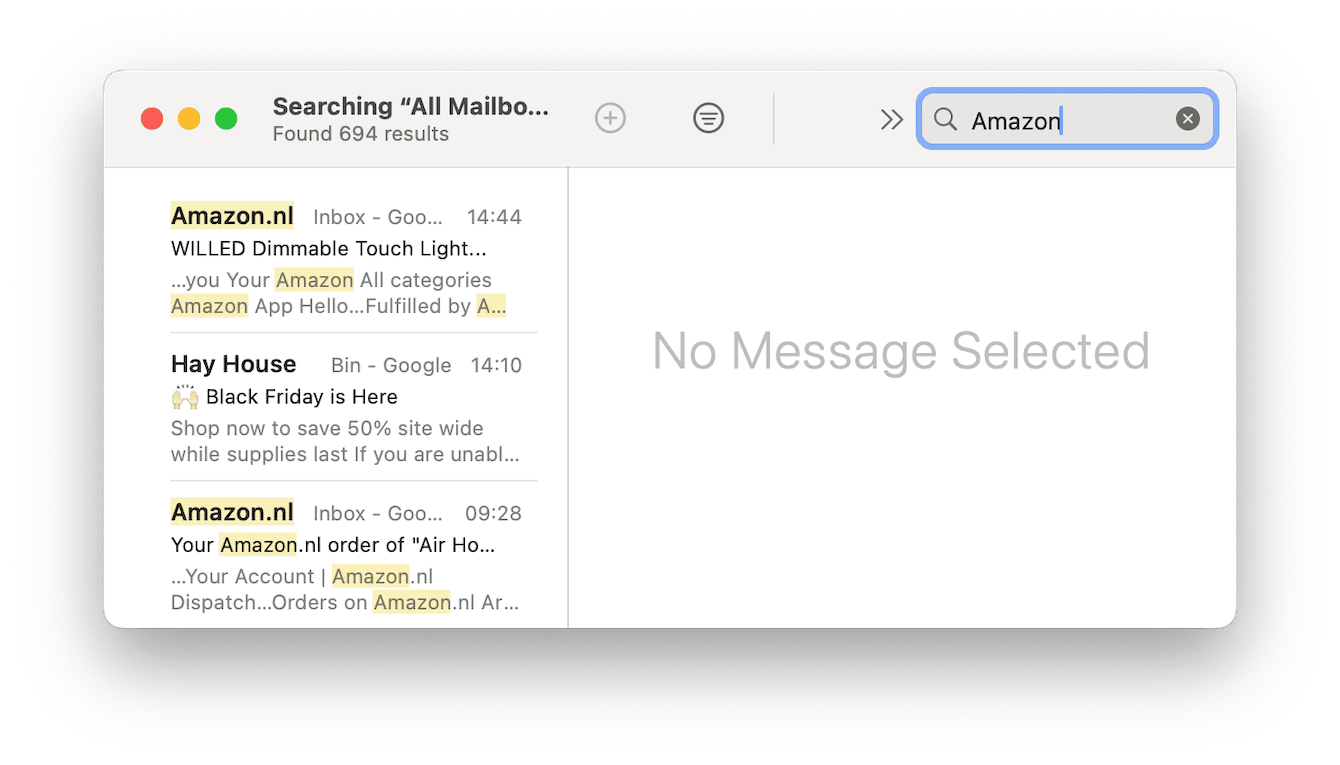Click the 14:44 timestamp on first email
Viewport: 1340px width, 765px height.
point(494,217)
